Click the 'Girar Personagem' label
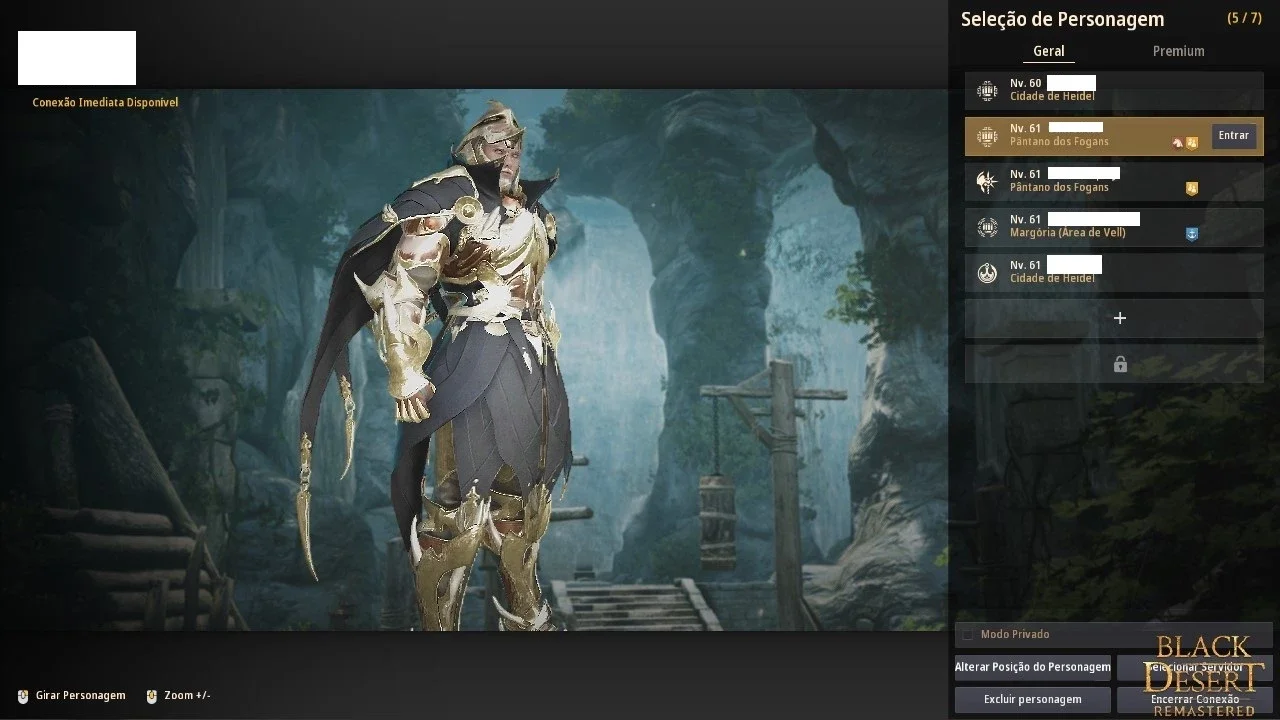This screenshot has height=720, width=1280. pyautogui.click(x=81, y=696)
